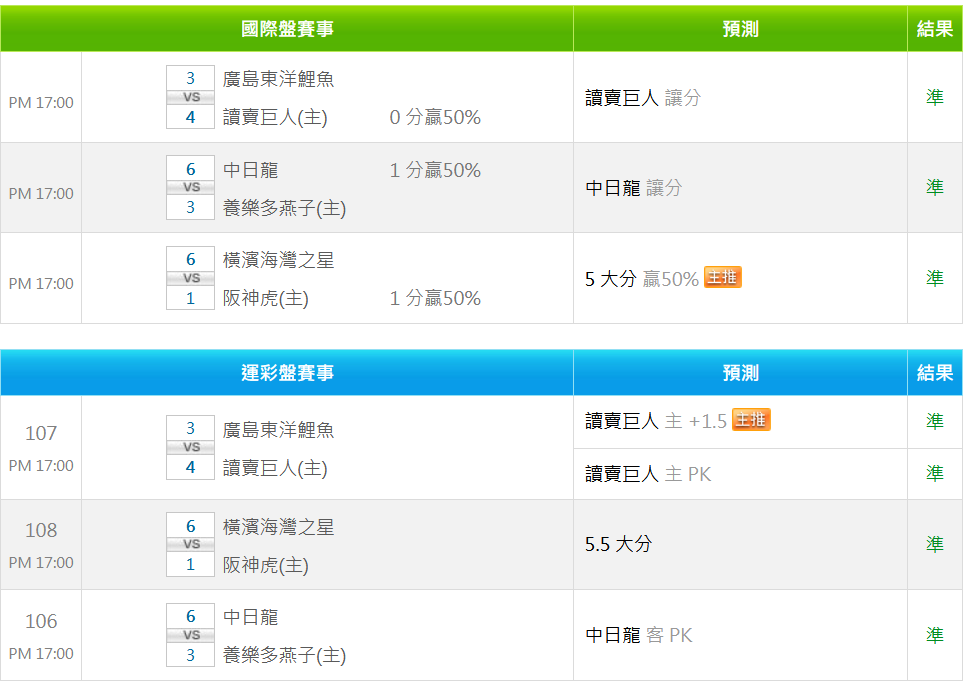Click the 主推 badge beside 5 大分 prediction
Image resolution: width=963 pixels, height=683 pixels.
point(722,278)
